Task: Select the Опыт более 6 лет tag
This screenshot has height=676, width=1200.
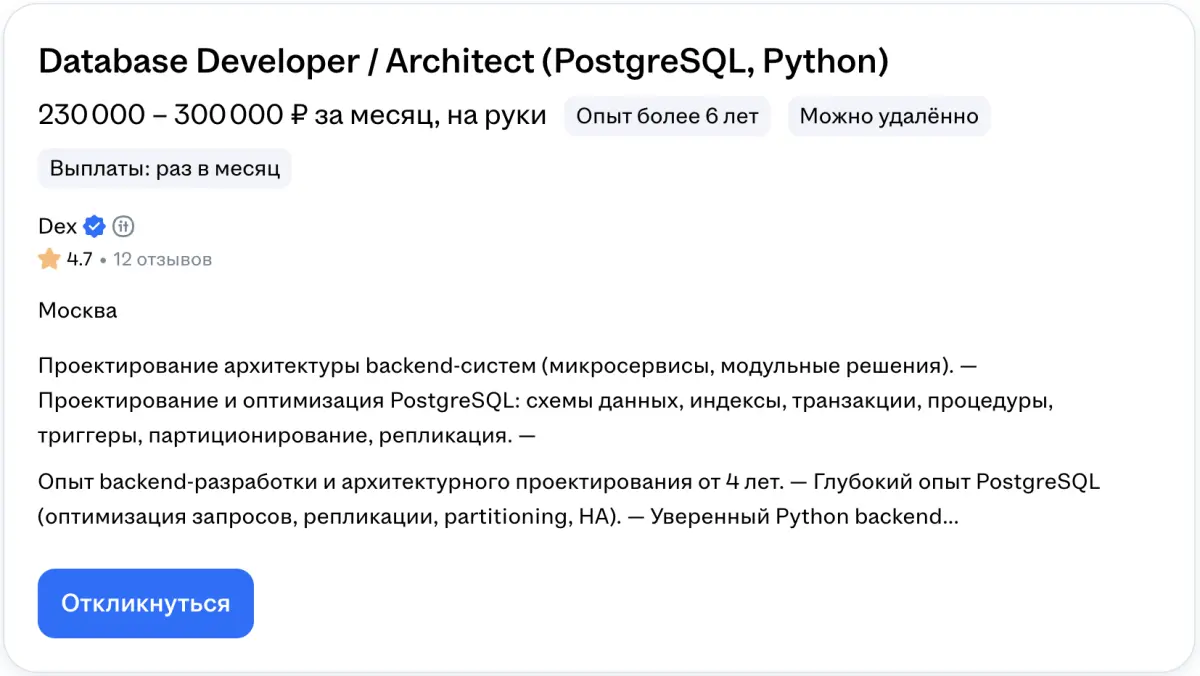Action: [x=667, y=116]
